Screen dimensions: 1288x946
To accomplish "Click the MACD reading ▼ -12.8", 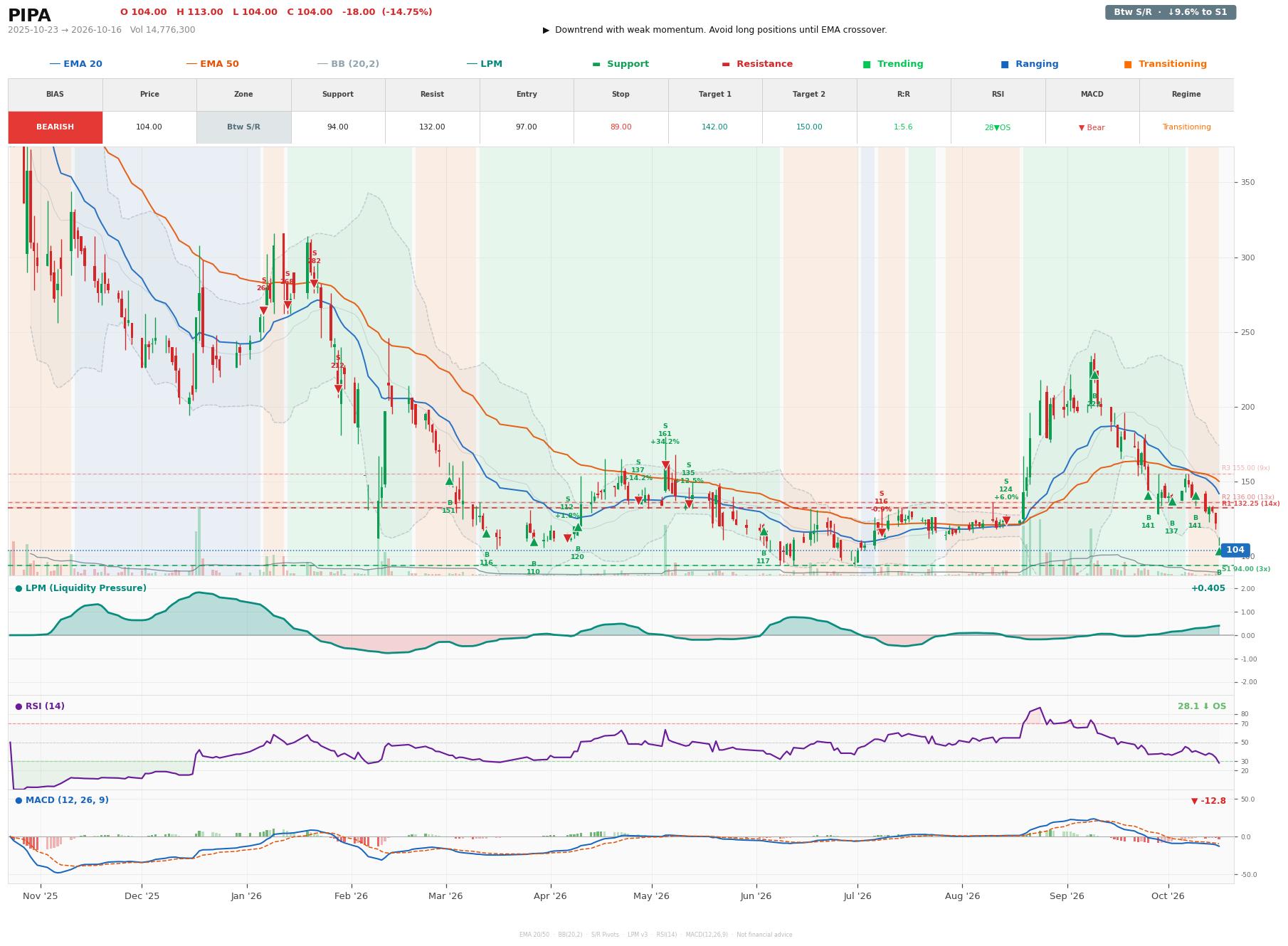I will [1208, 801].
